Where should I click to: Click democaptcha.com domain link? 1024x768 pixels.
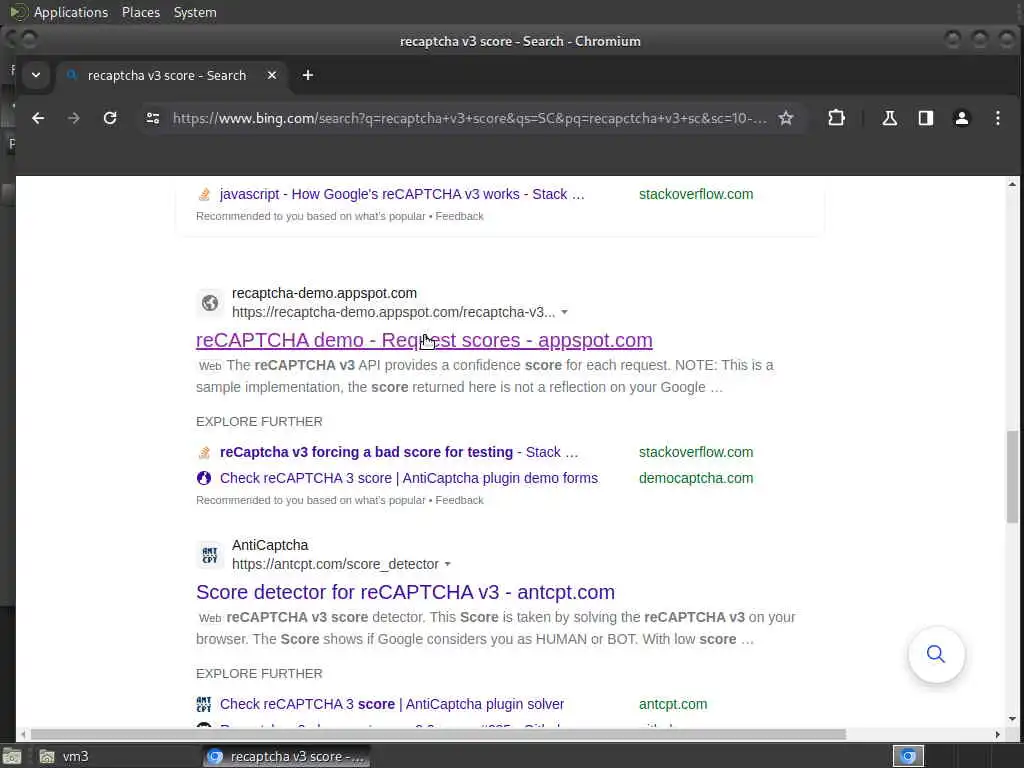tap(696, 478)
